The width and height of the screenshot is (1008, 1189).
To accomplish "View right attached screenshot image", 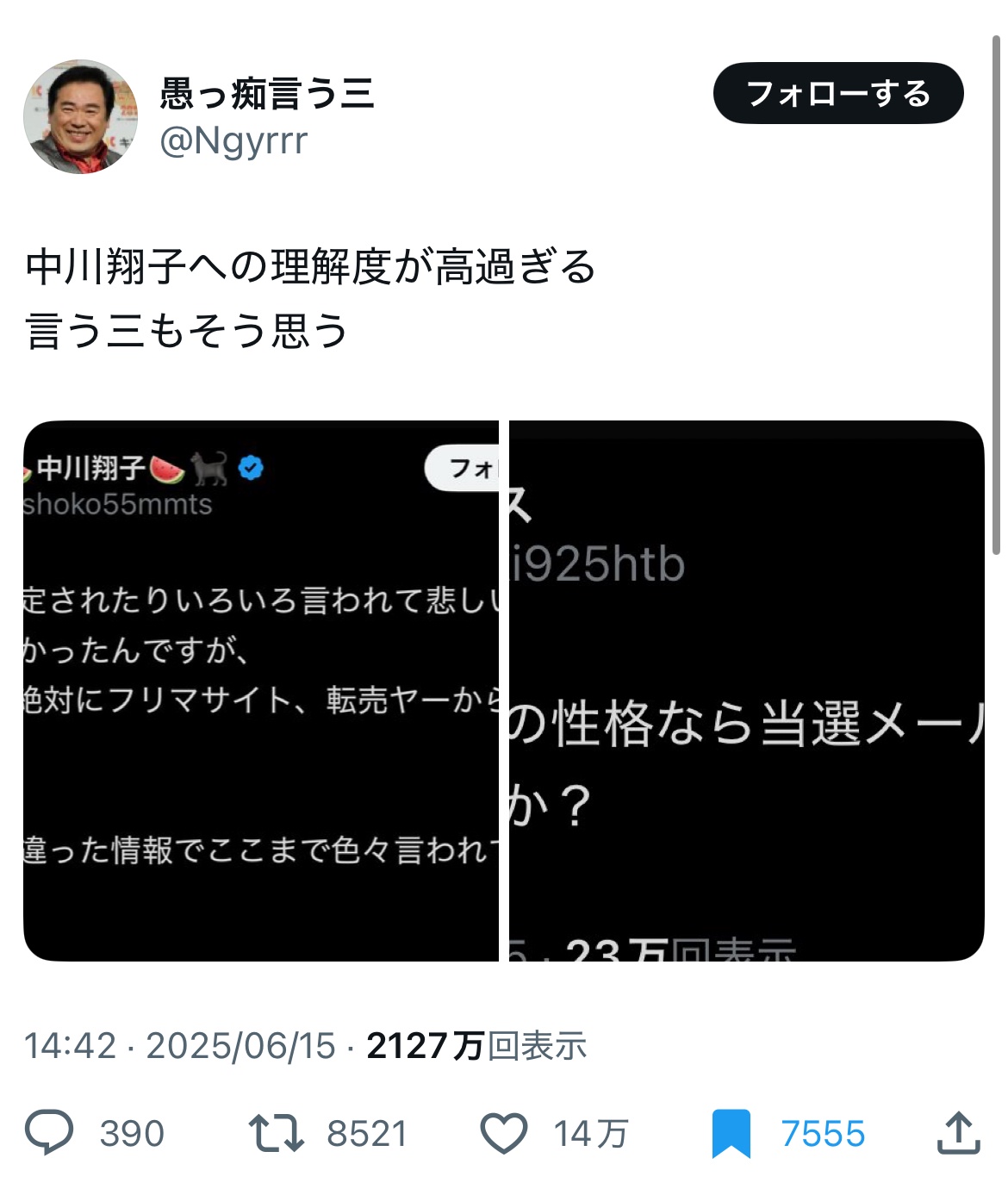I will (747, 691).
